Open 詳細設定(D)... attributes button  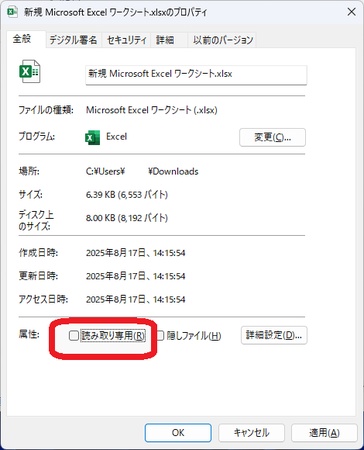pos(274,335)
